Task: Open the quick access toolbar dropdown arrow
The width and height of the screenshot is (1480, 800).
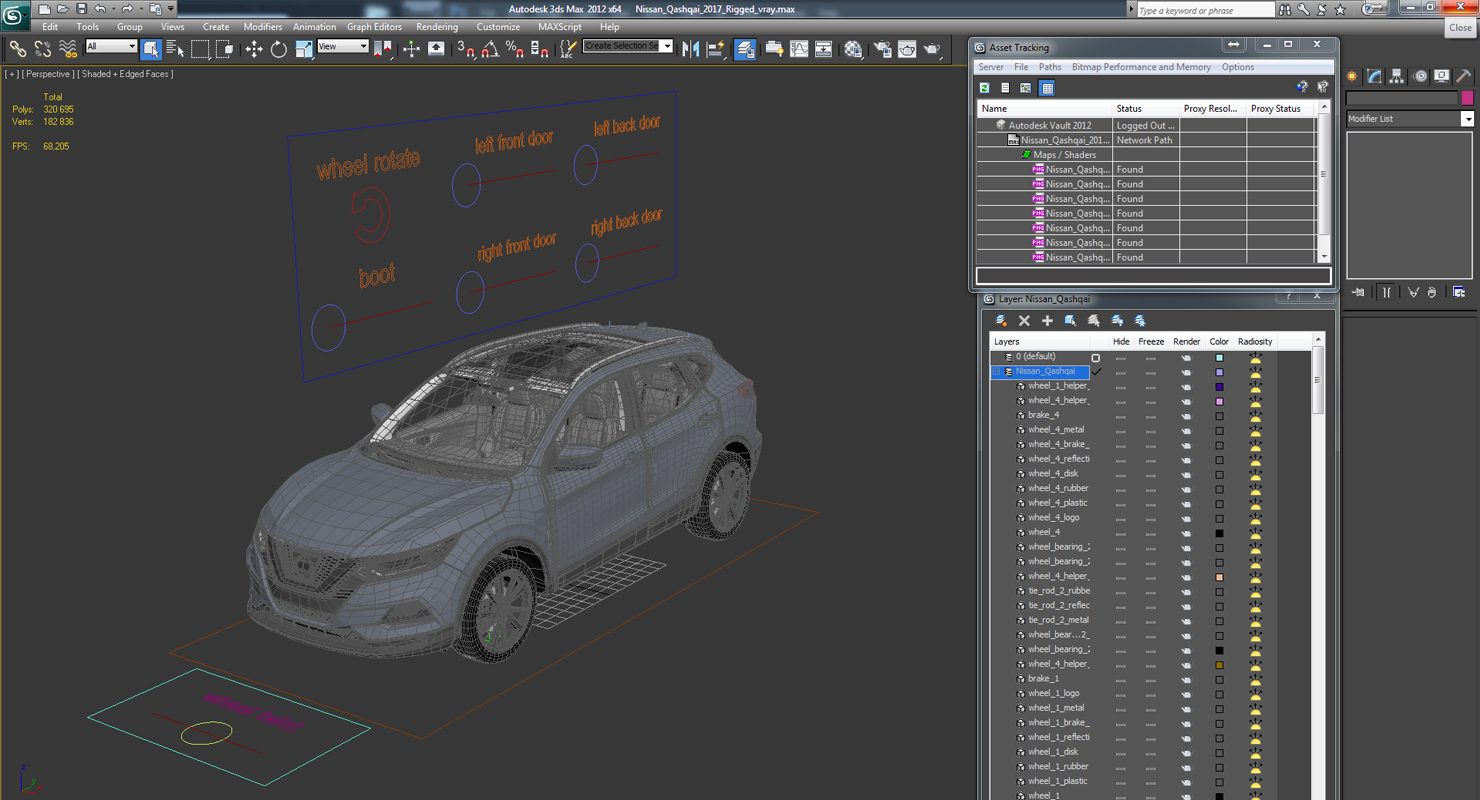Action: coord(171,9)
